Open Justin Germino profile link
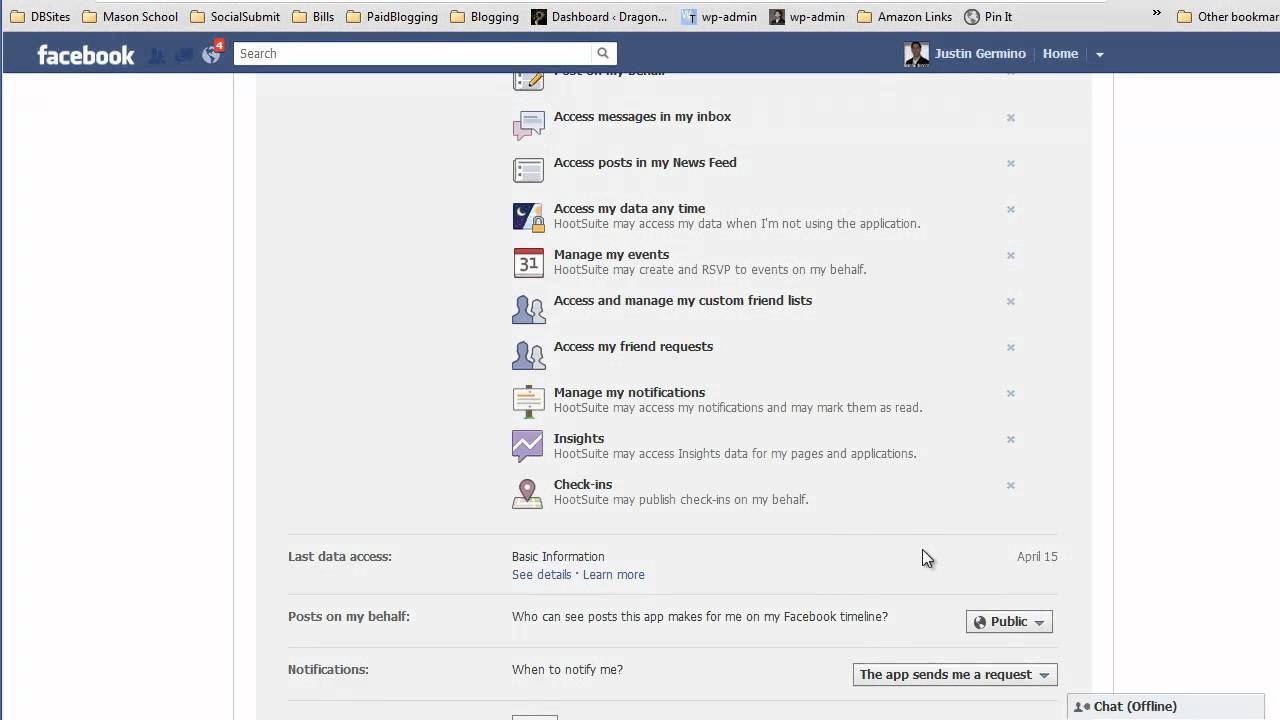Screen dimensions: 1280x720 point(980,54)
